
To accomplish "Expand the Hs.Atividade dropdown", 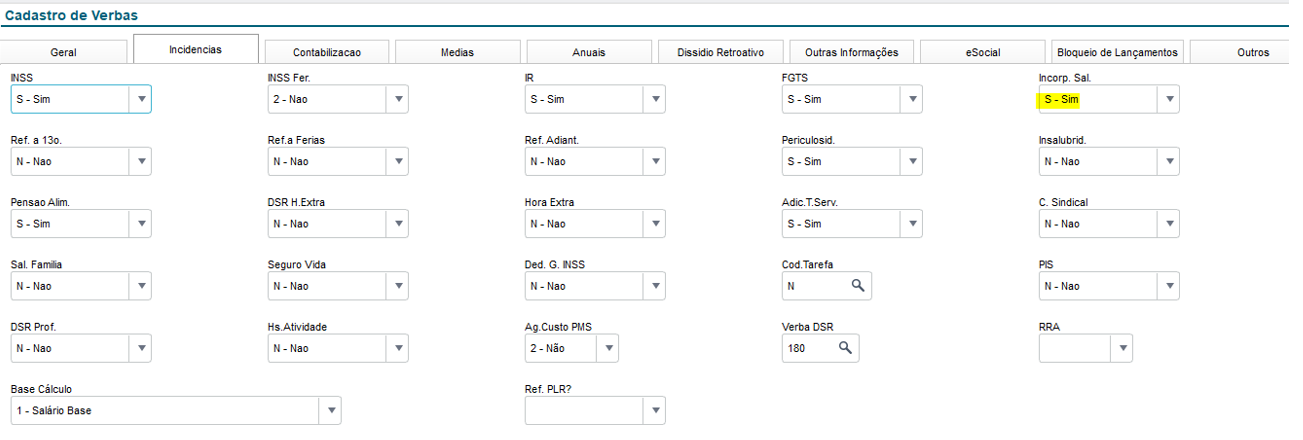I will click(398, 348).
